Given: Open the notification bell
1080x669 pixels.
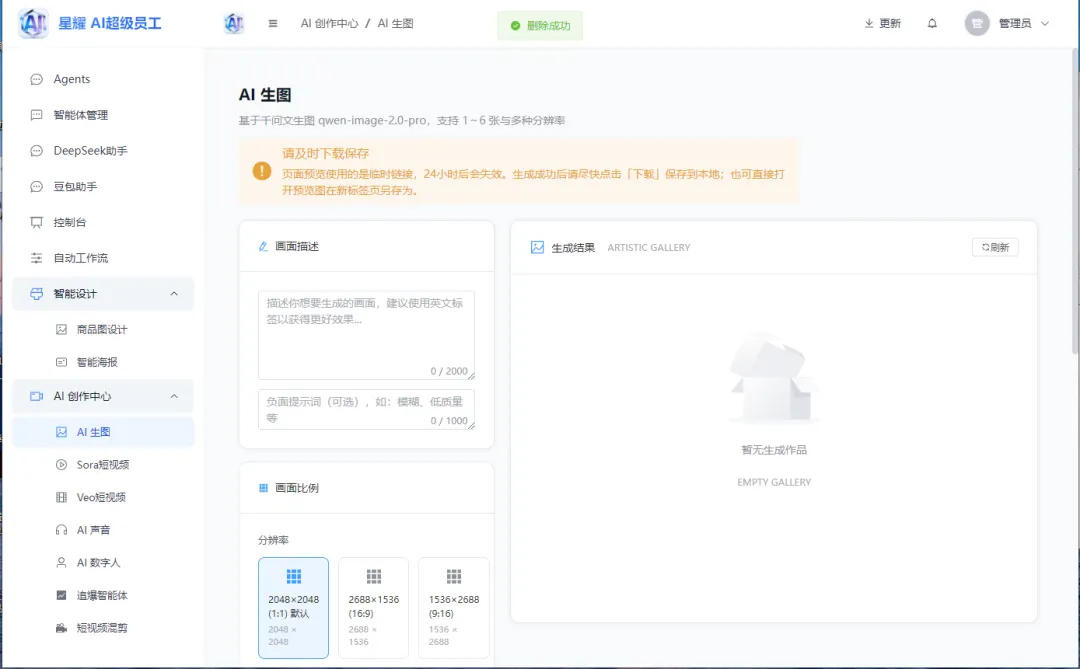Looking at the screenshot, I should click(x=932, y=22).
